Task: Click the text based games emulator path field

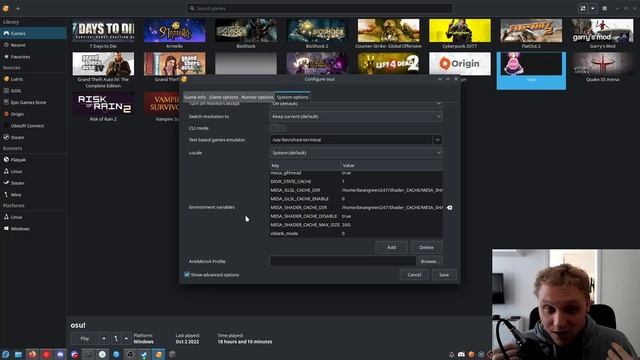Action: click(351, 140)
